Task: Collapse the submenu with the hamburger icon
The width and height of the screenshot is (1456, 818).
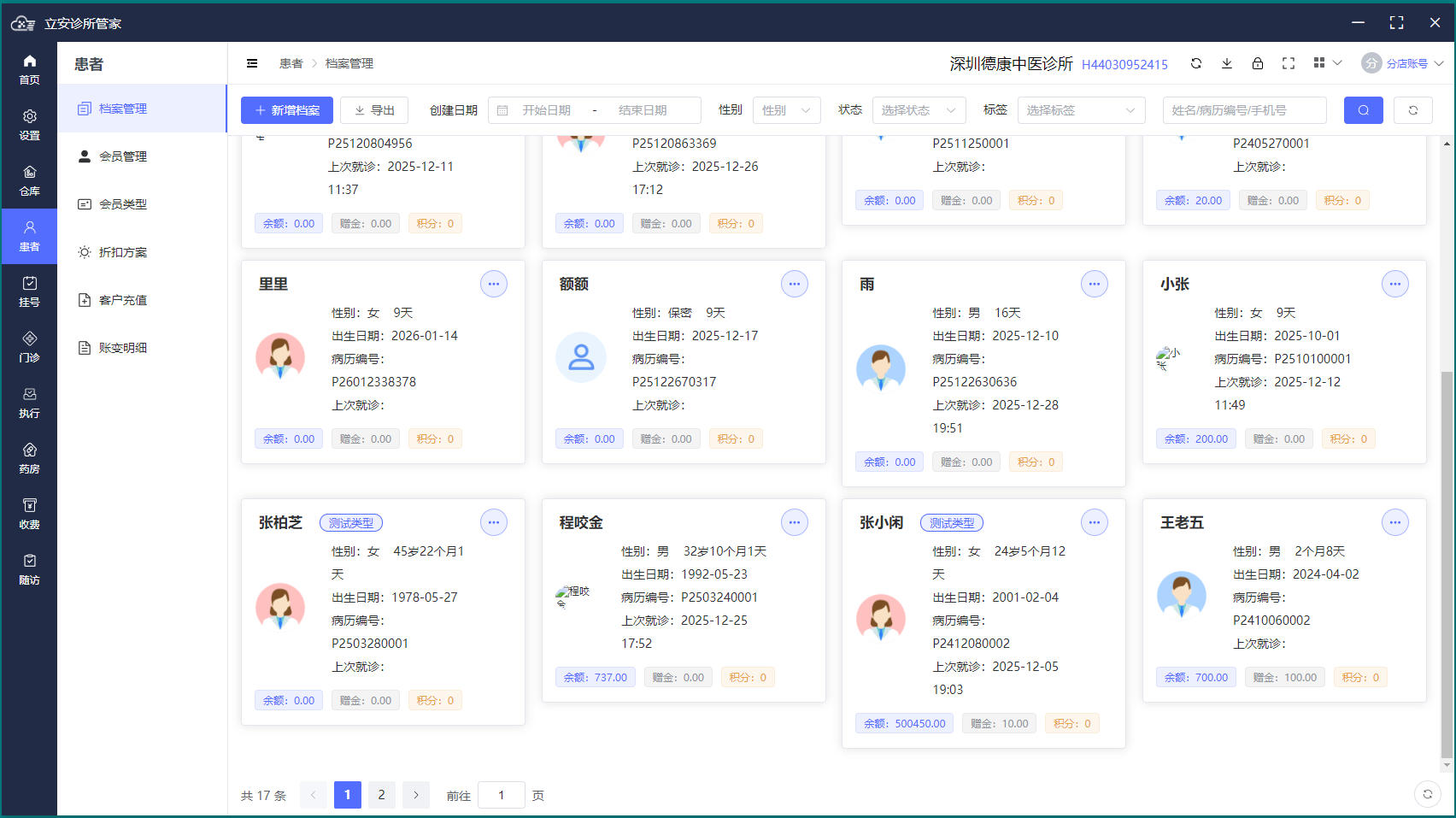Action: point(252,63)
